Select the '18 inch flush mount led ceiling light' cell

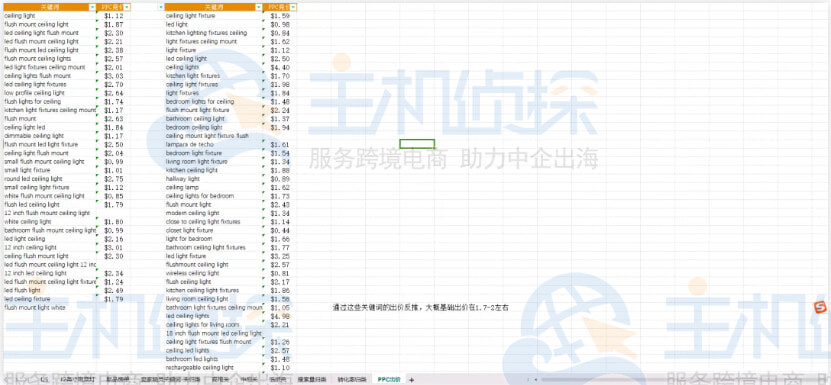point(214,333)
